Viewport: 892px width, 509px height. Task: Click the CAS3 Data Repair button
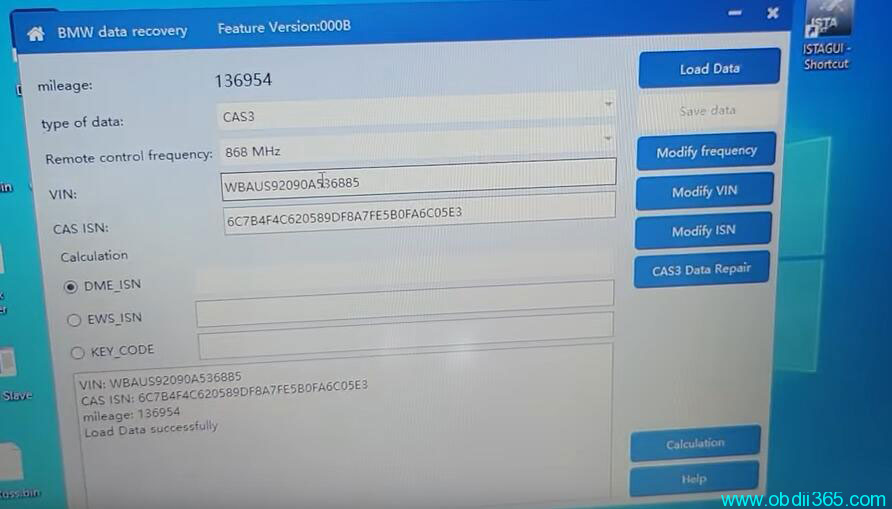click(x=701, y=270)
